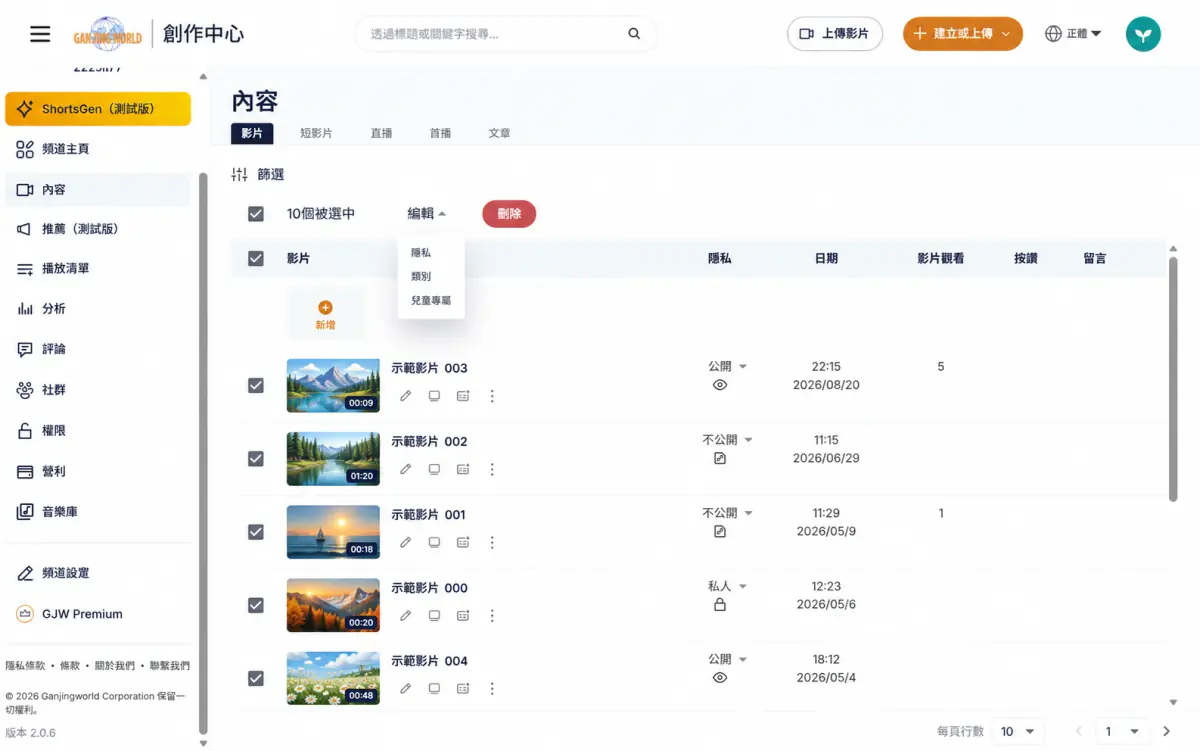
Task: Select 兒童專屬 from the edit menu
Action: (x=431, y=300)
